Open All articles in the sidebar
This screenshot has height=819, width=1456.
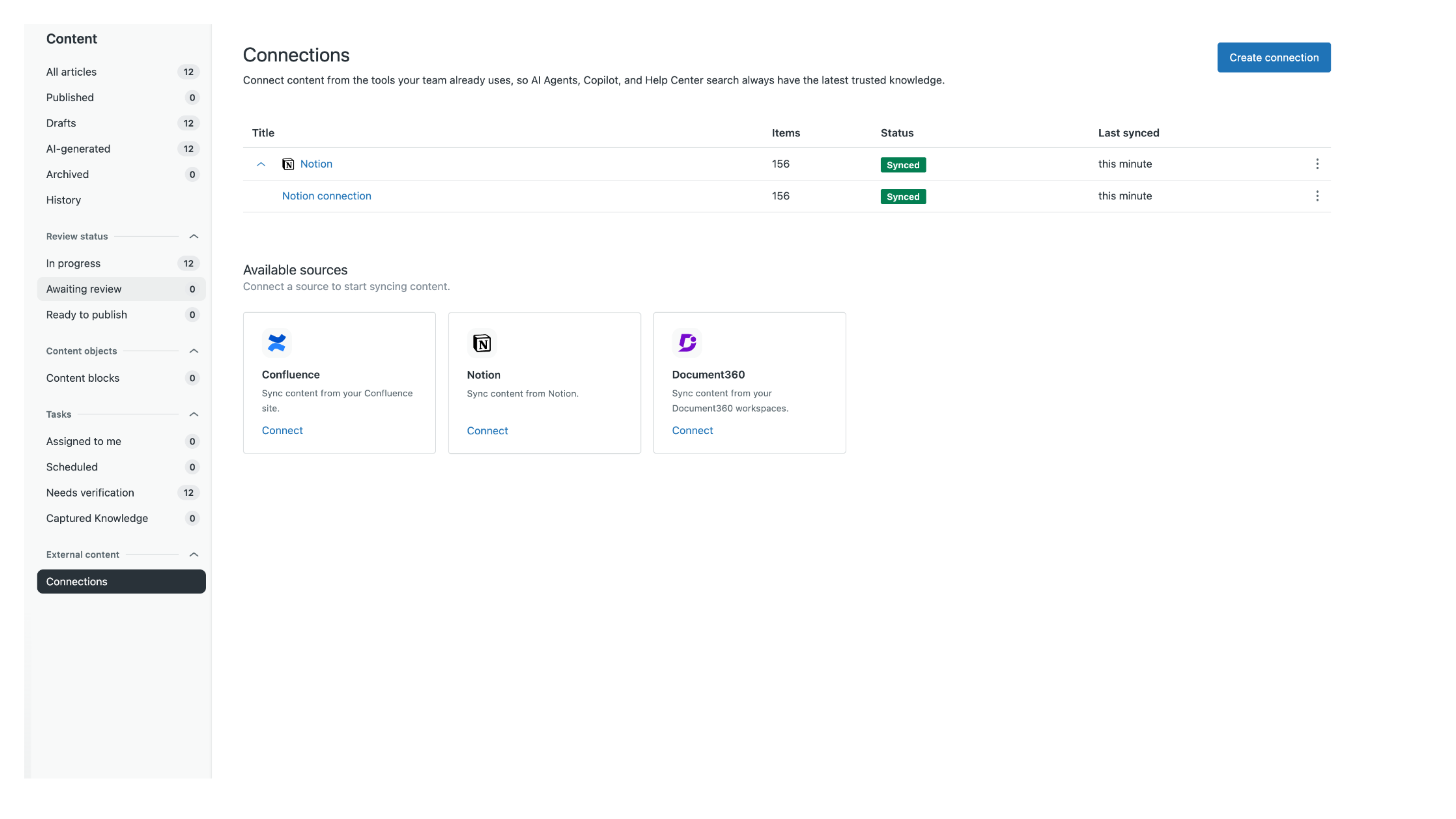(x=71, y=72)
